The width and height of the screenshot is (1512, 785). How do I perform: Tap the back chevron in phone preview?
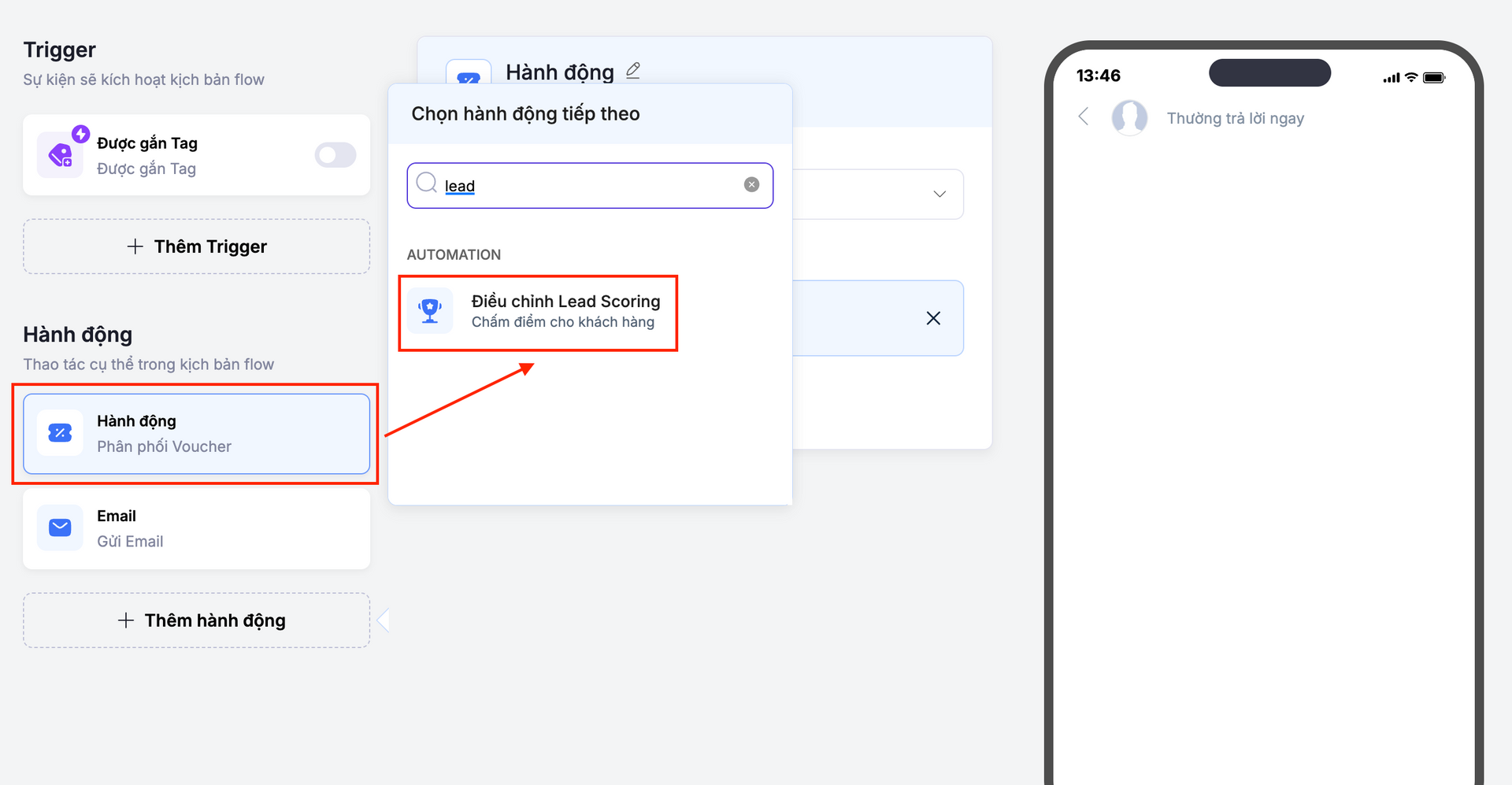[x=1084, y=117]
